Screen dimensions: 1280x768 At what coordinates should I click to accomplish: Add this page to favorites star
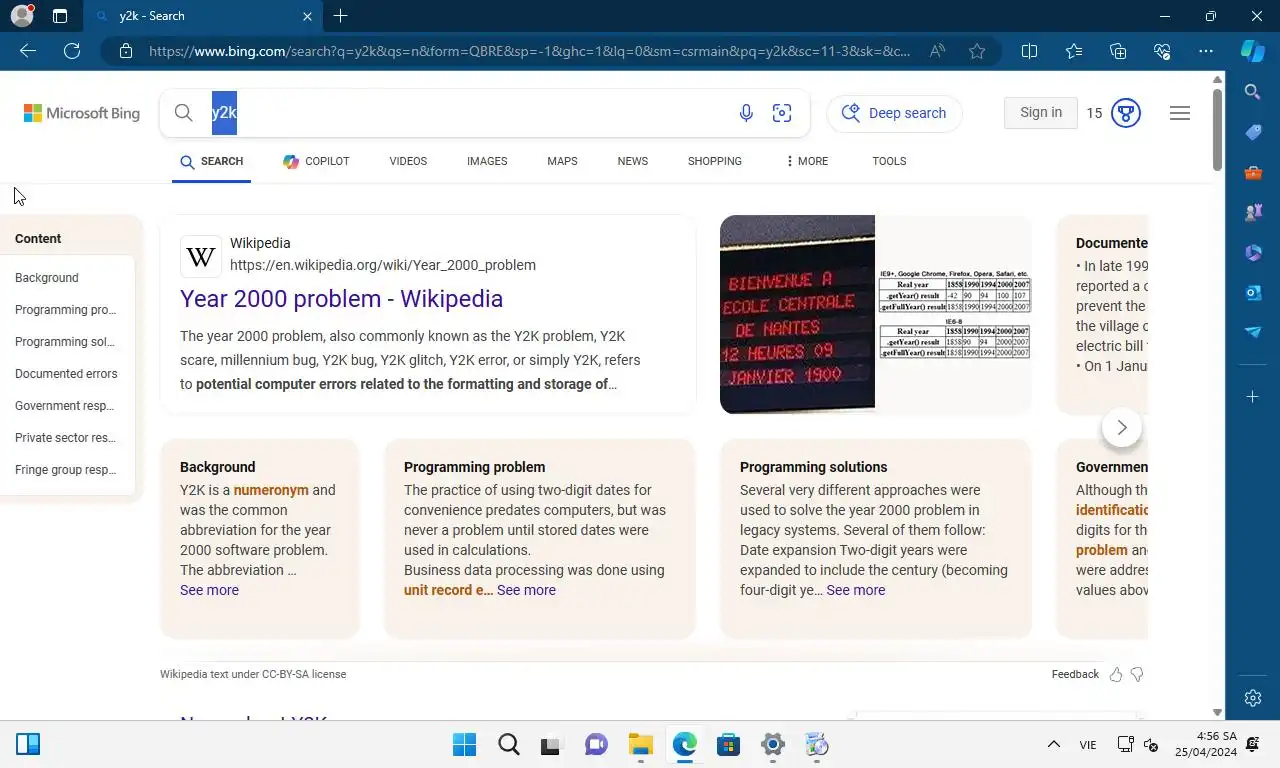tap(977, 51)
